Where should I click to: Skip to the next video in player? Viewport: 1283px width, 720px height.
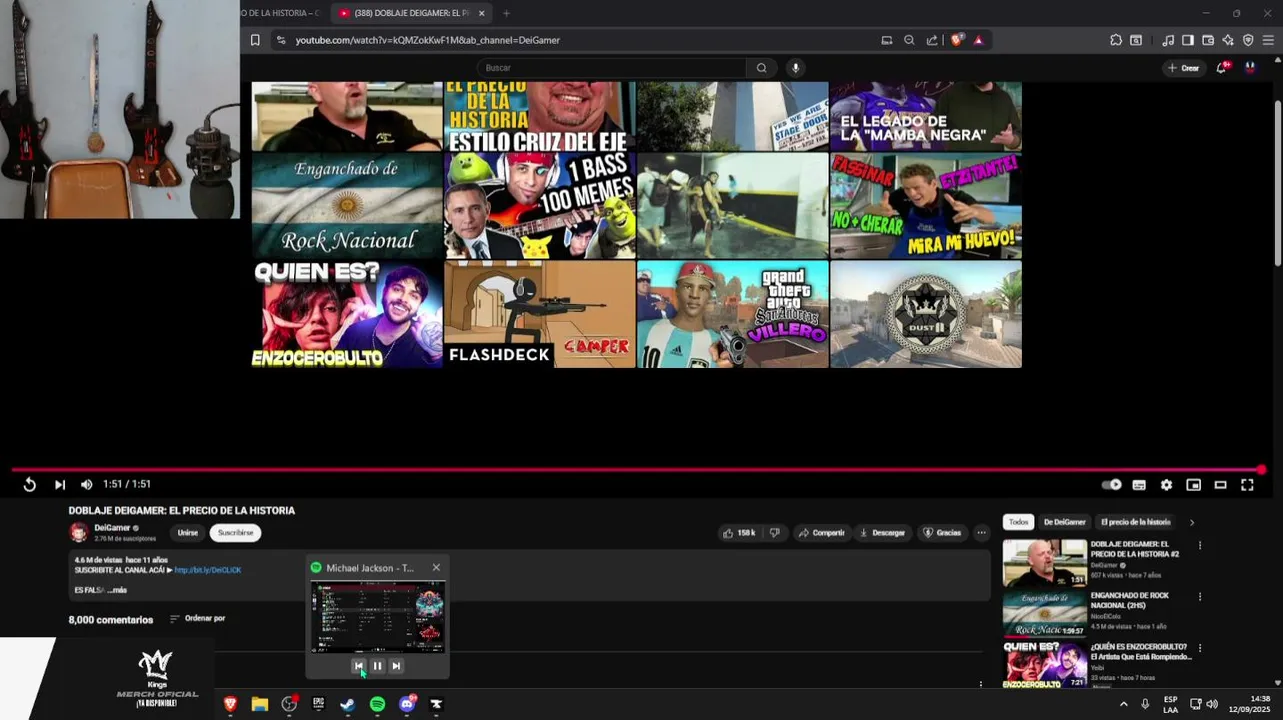point(60,484)
